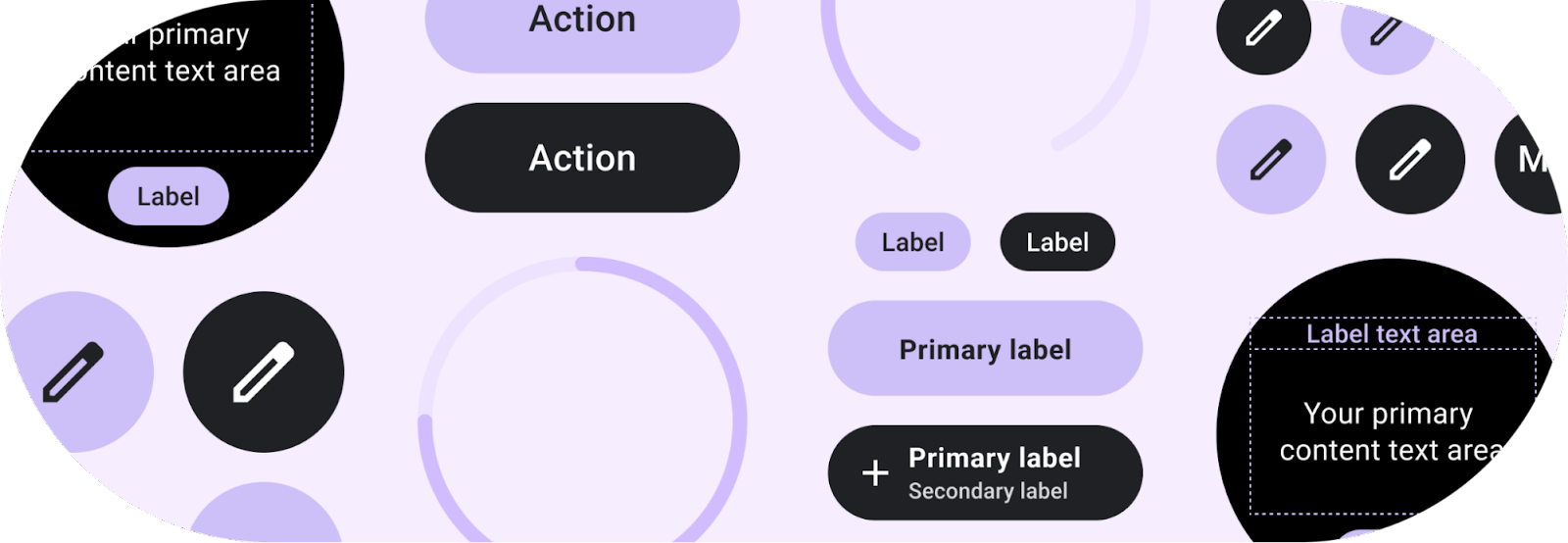This screenshot has width=1568, height=543.
Task: Select the dark chip with Secondary label
Action: 985,473
